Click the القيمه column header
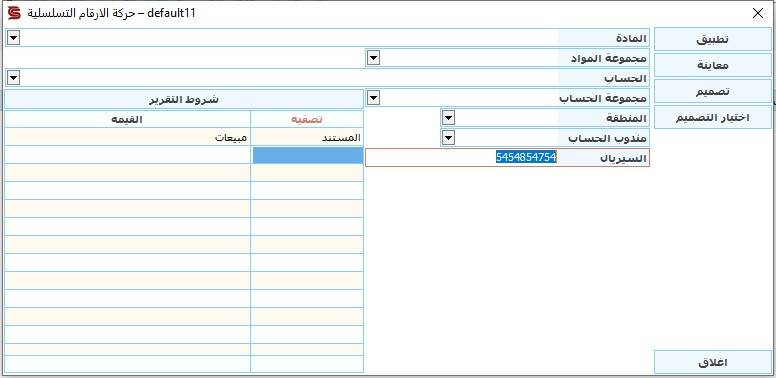The image size is (776, 378). pos(128,119)
